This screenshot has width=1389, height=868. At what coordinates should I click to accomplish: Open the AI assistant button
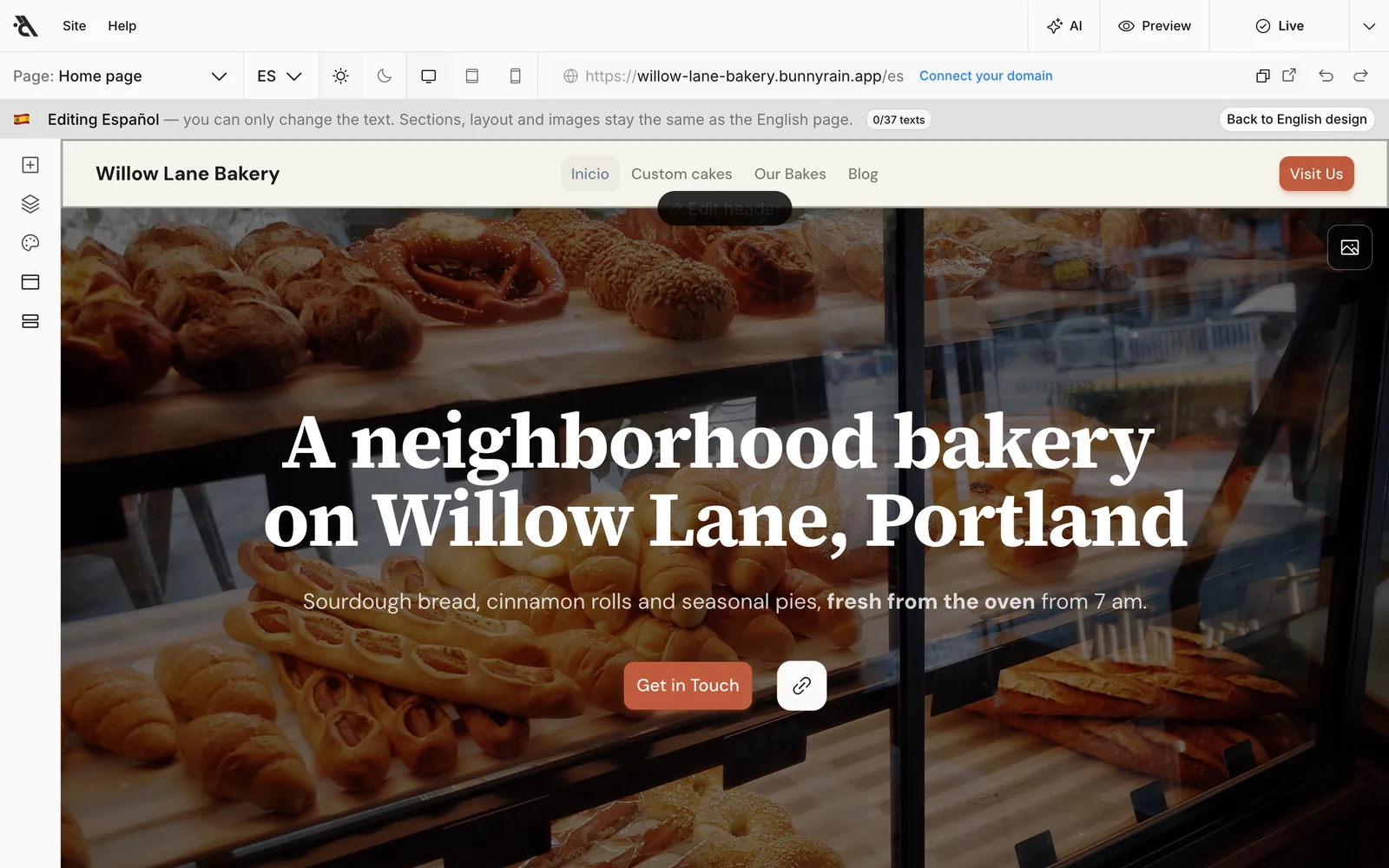pos(1064,26)
